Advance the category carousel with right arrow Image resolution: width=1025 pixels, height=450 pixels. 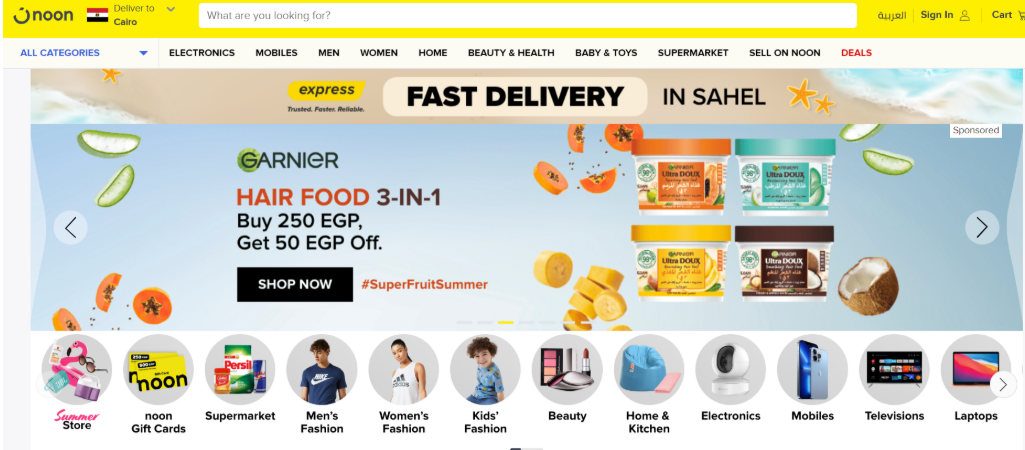tap(1003, 384)
